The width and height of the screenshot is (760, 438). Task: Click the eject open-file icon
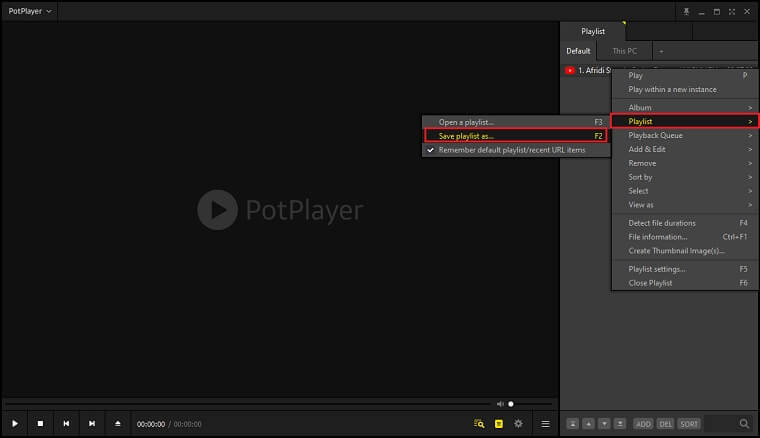(118, 423)
